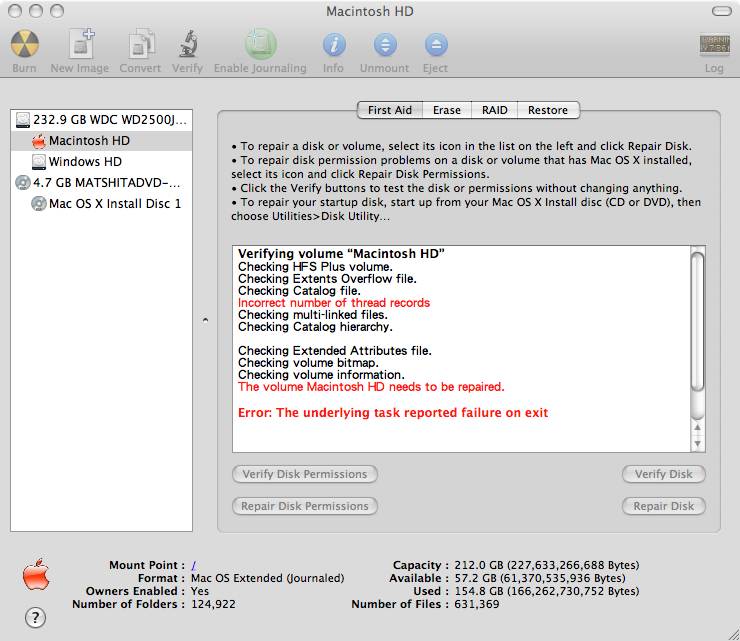Select 232.9 GB WDC WD2500J drive row
Viewport: 740px width, 641px height.
click(101, 120)
